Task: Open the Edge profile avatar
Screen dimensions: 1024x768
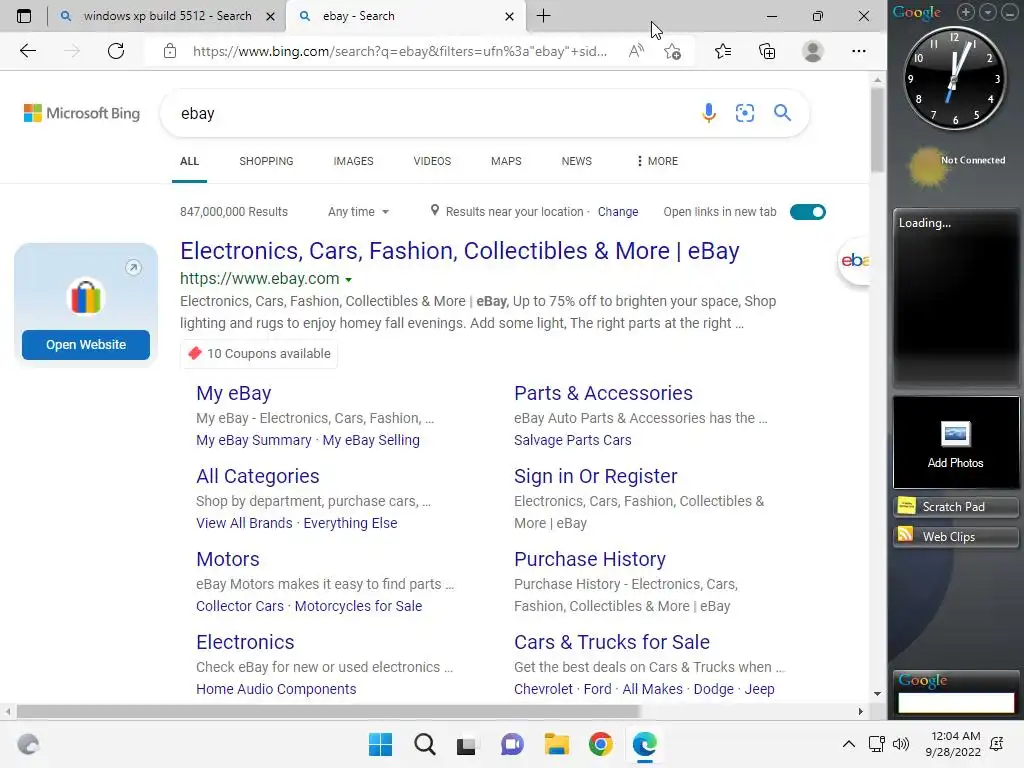Action: click(x=812, y=51)
